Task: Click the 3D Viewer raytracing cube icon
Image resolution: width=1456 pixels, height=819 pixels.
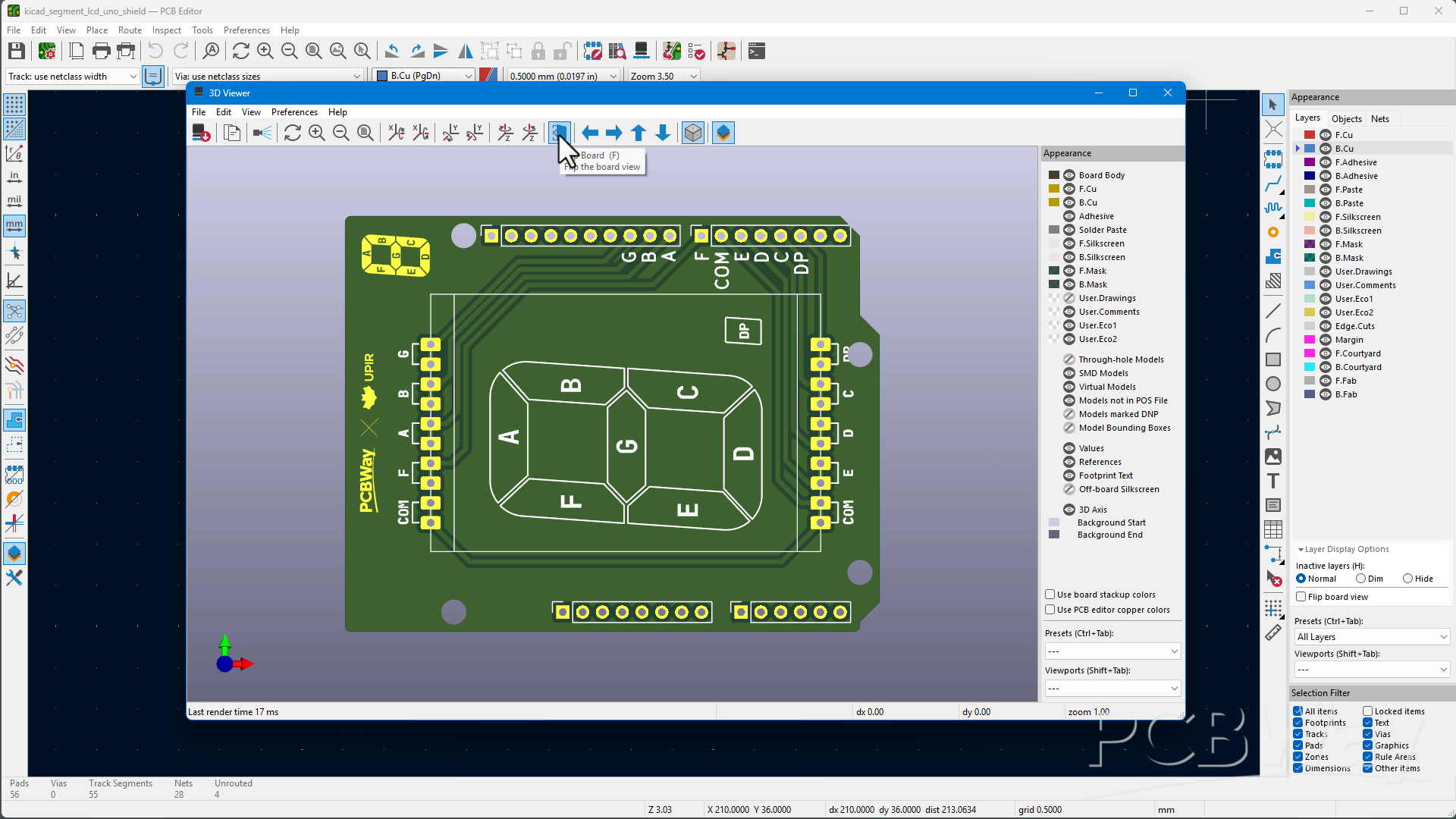Action: click(693, 133)
